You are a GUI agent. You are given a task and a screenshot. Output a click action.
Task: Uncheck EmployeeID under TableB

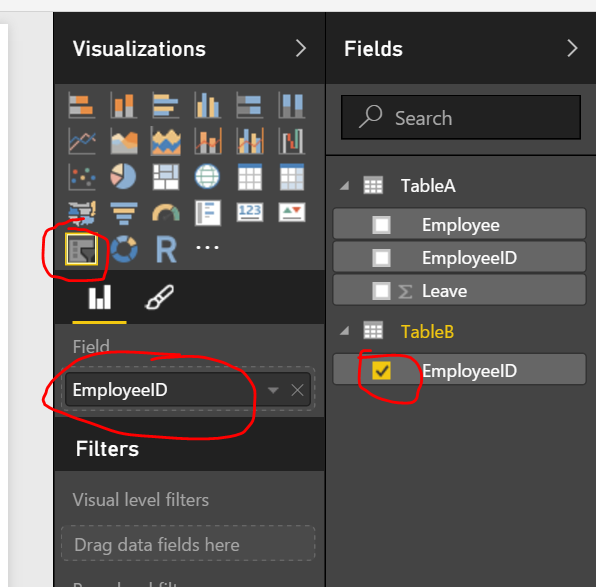pos(382,370)
